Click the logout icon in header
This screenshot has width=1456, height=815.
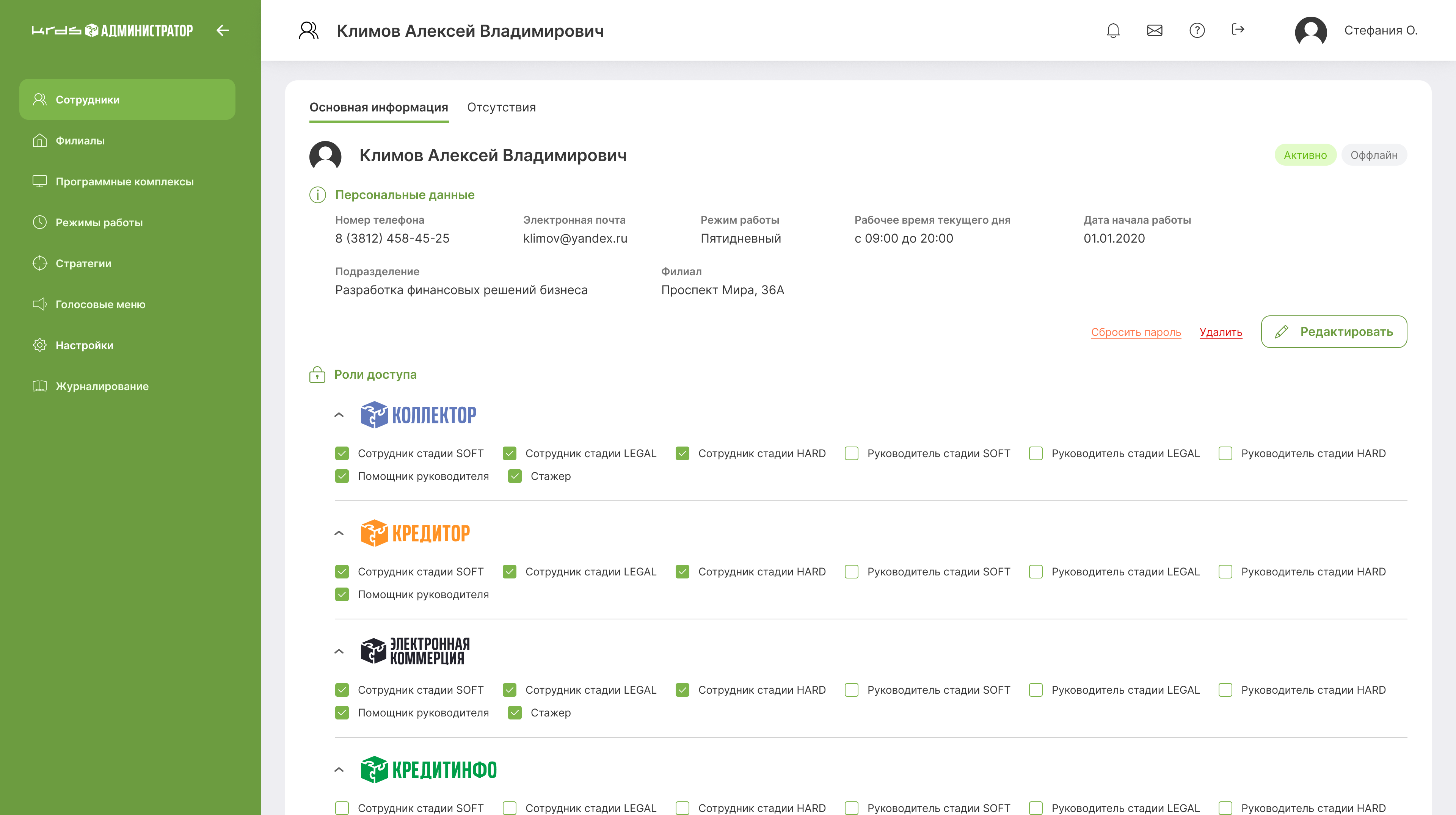click(1238, 30)
